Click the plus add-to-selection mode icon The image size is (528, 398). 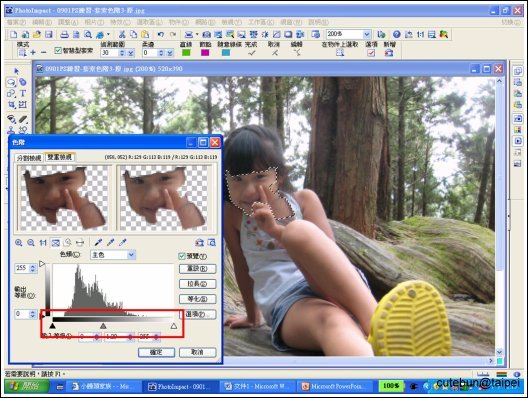[x=33, y=53]
